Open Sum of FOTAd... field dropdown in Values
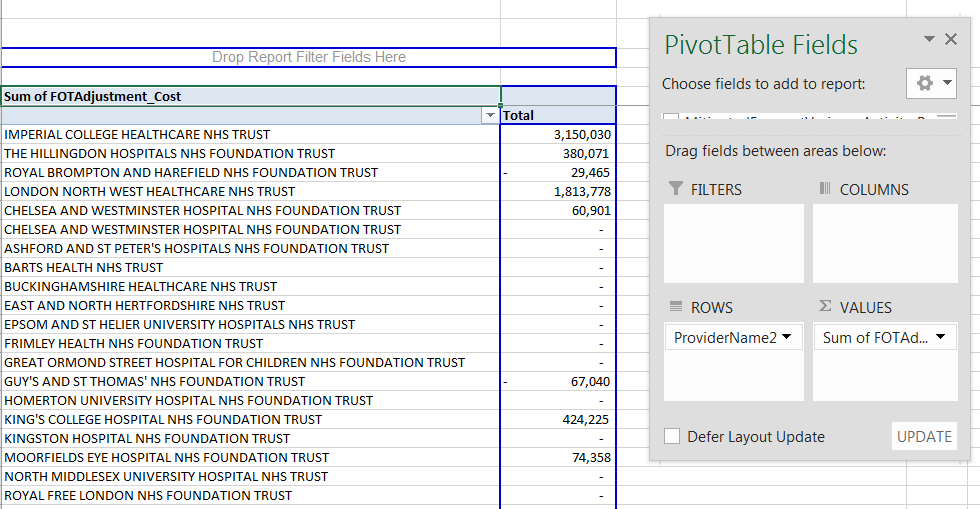 click(941, 337)
